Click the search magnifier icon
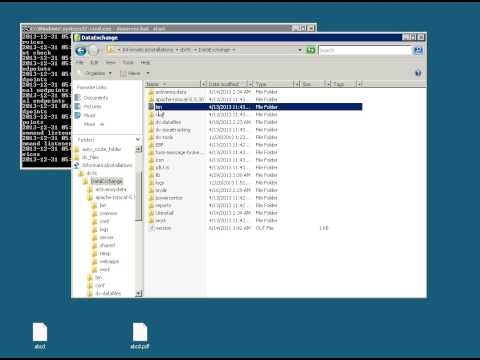The image size is (480, 360). click(x=418, y=51)
